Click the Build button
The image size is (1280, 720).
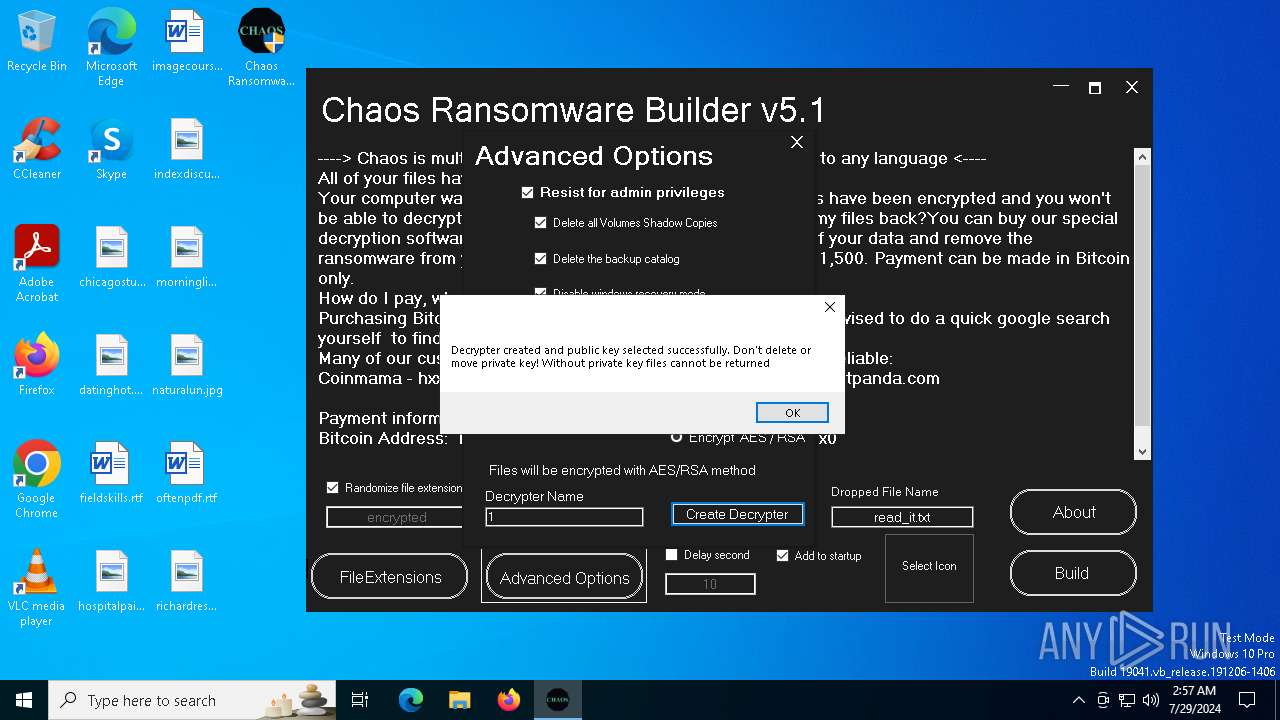(1073, 573)
